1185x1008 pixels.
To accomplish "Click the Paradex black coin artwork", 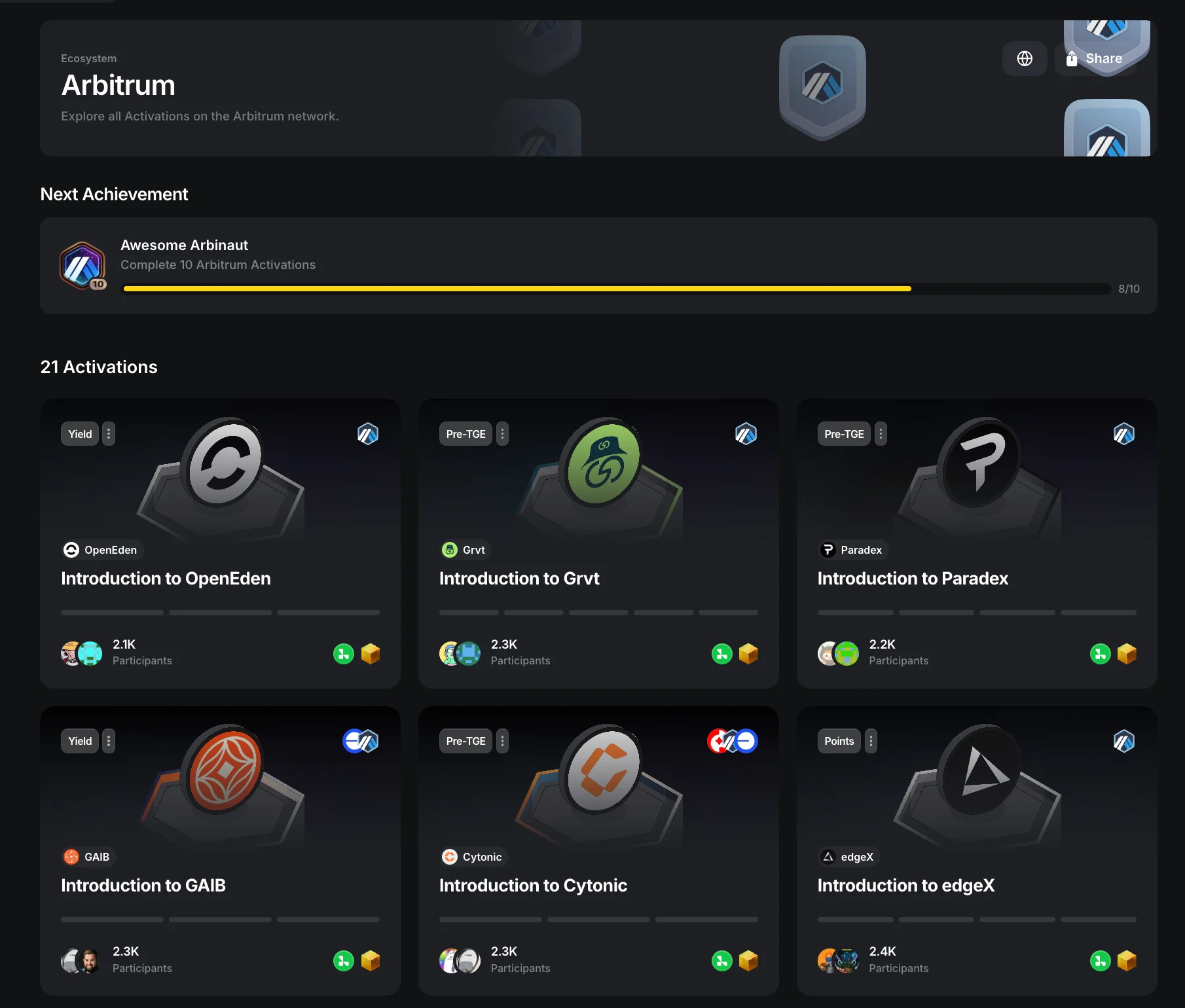I will pyautogui.click(x=979, y=463).
